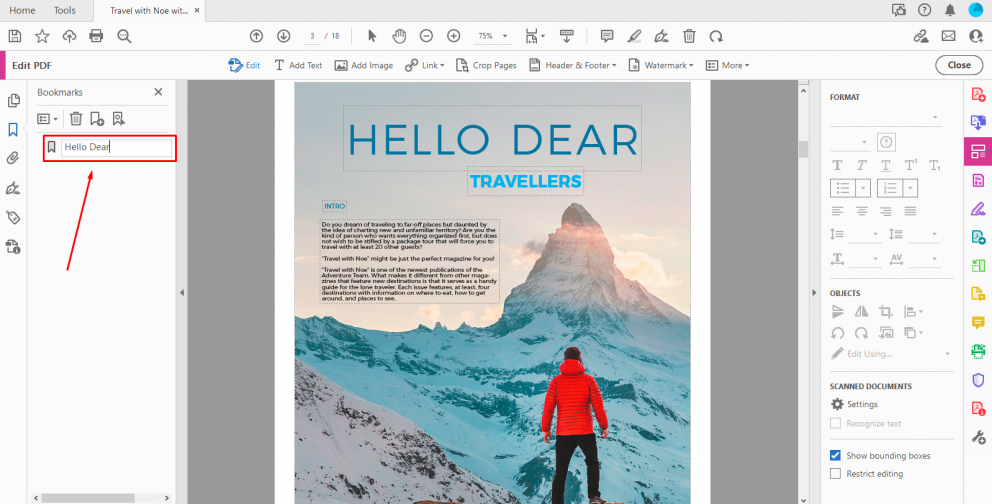The image size is (992, 504).
Task: Select the highlight text tool
Action: pos(634,36)
